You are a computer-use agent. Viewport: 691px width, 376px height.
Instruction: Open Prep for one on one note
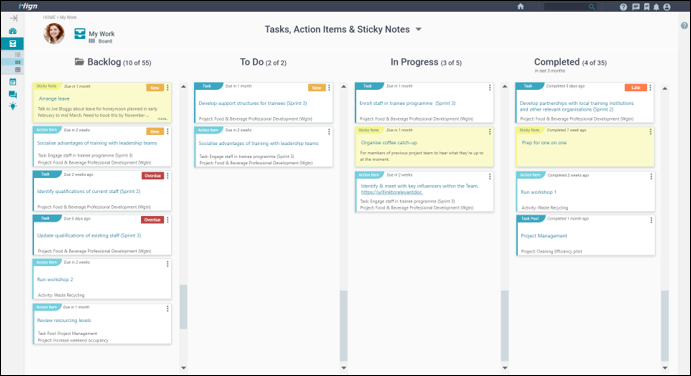[544, 143]
